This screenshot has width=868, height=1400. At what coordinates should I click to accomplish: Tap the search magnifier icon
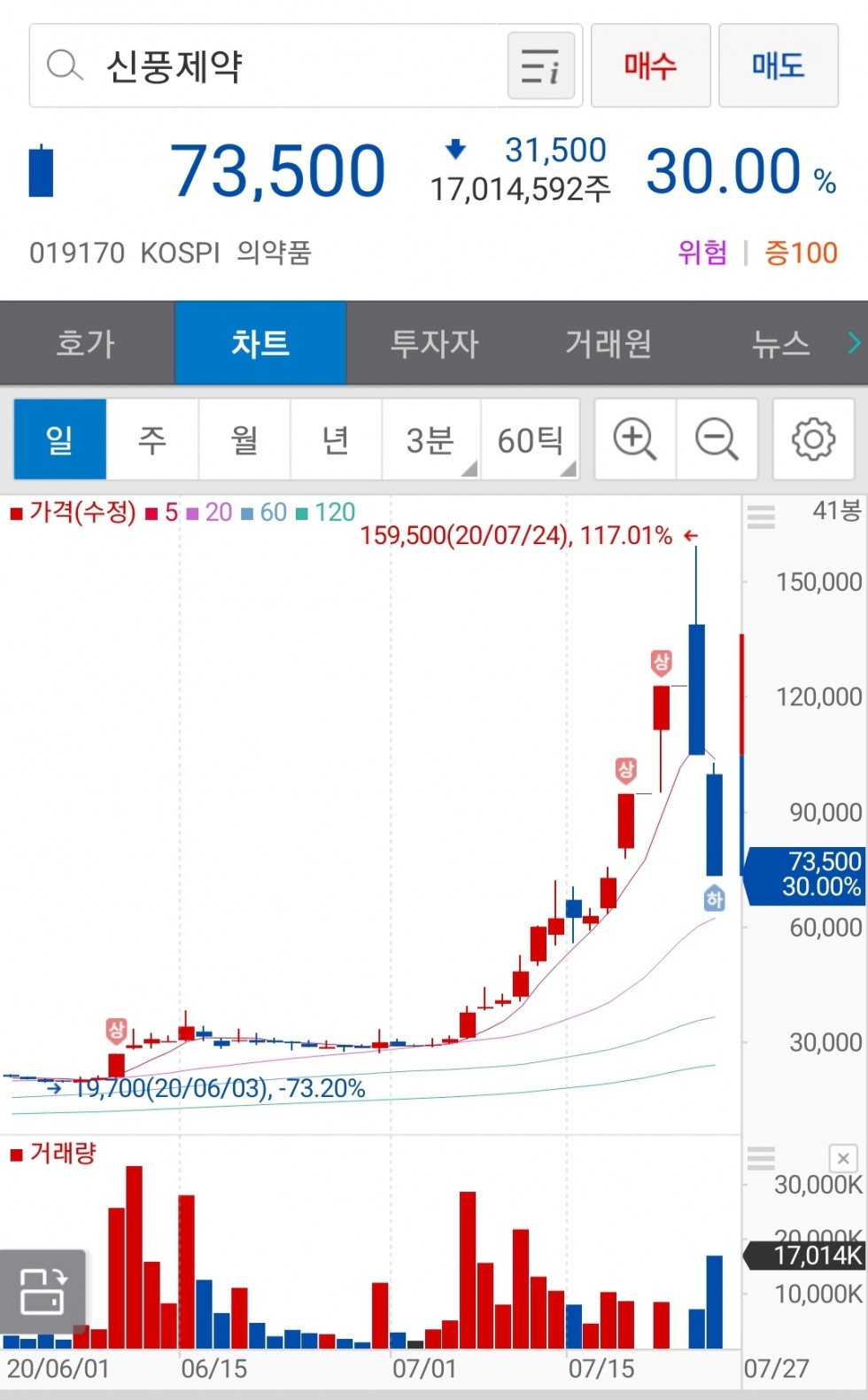[x=64, y=66]
